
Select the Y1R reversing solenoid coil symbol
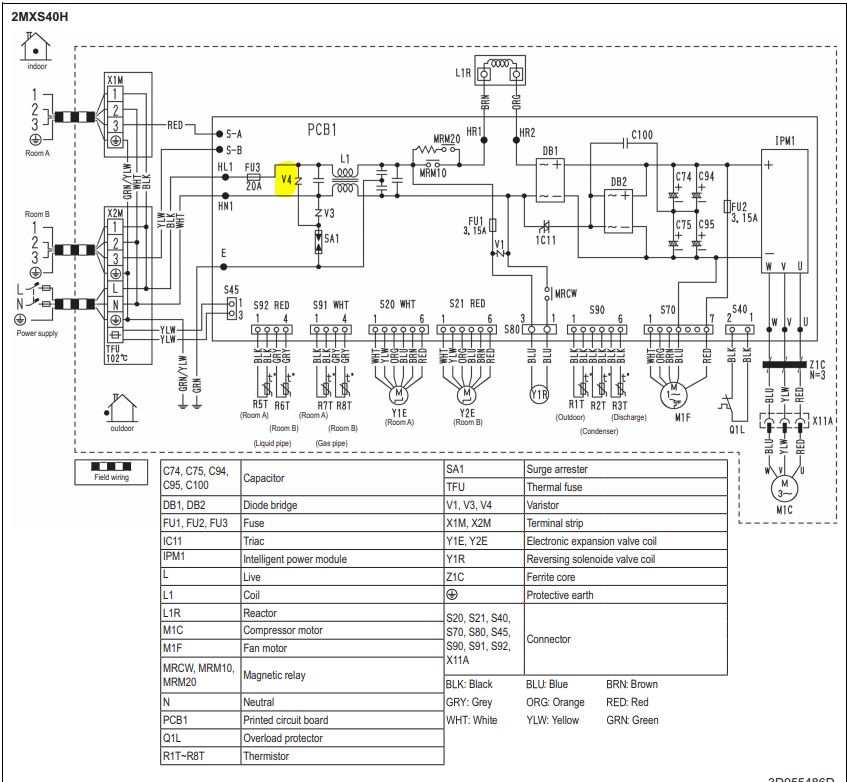click(540, 391)
